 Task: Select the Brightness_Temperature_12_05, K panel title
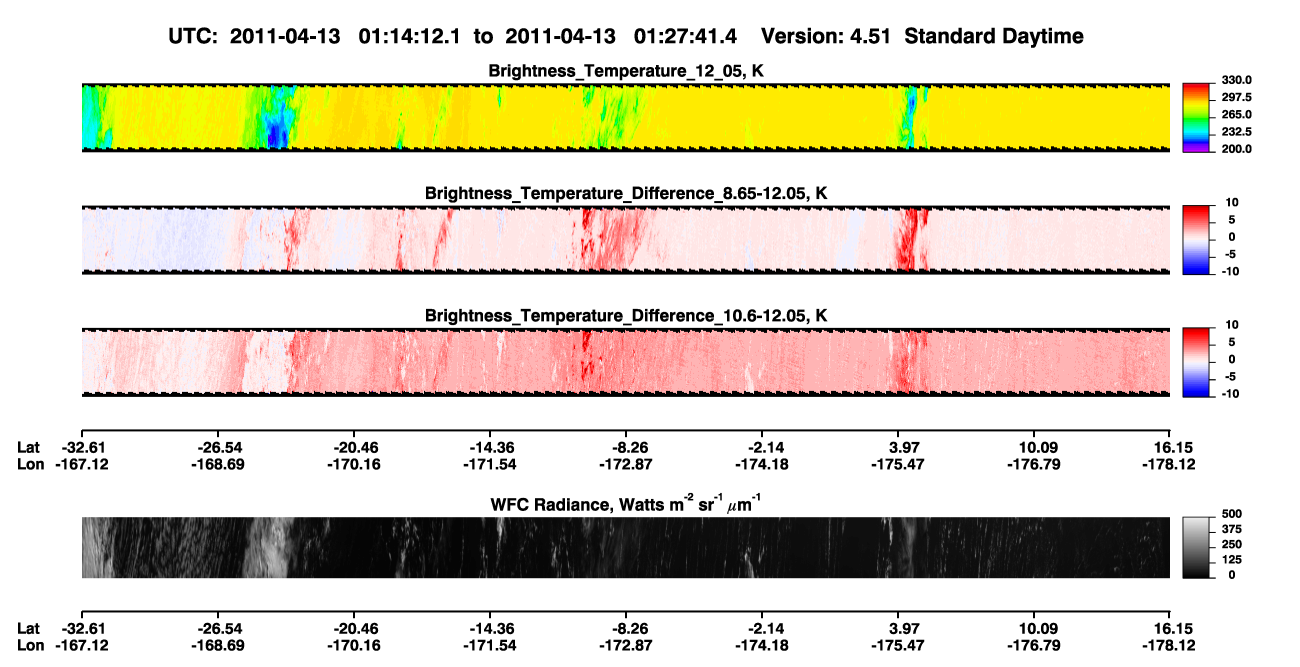click(626, 71)
